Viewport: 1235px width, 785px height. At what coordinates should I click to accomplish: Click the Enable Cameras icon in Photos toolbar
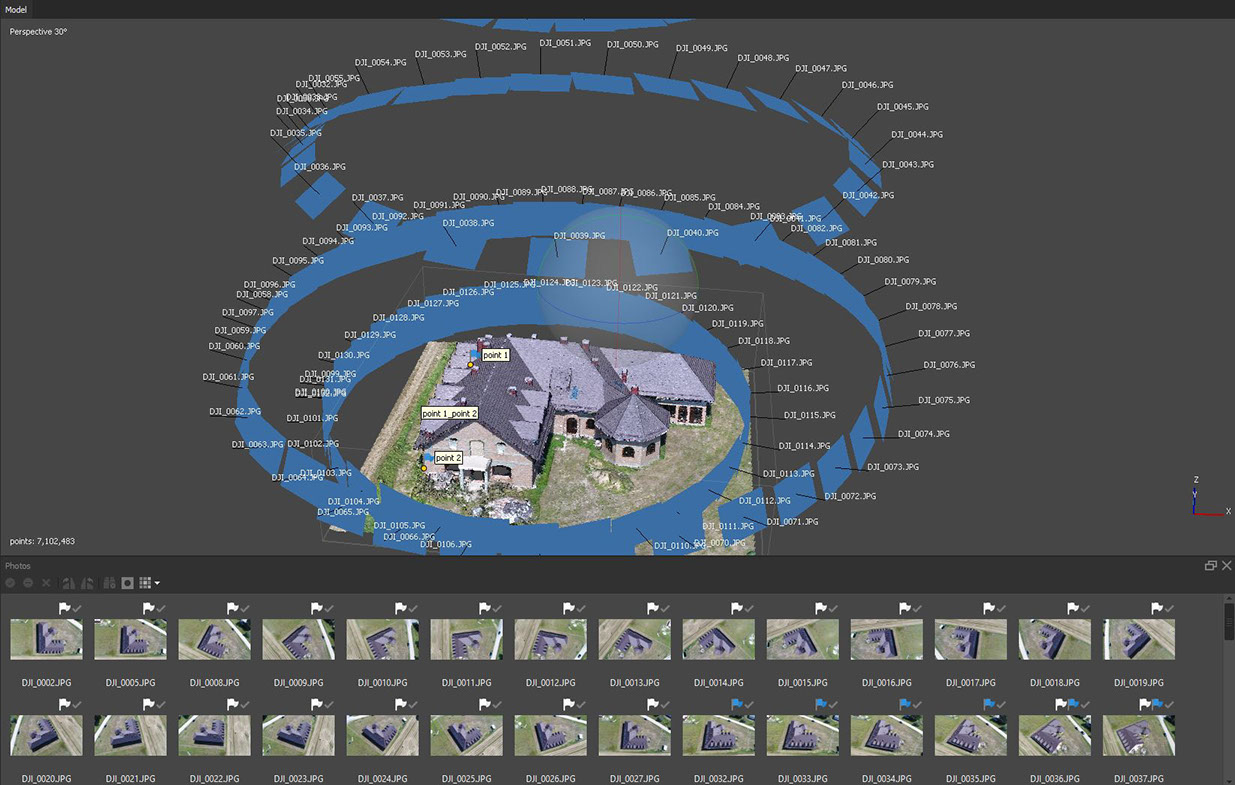tap(10, 583)
